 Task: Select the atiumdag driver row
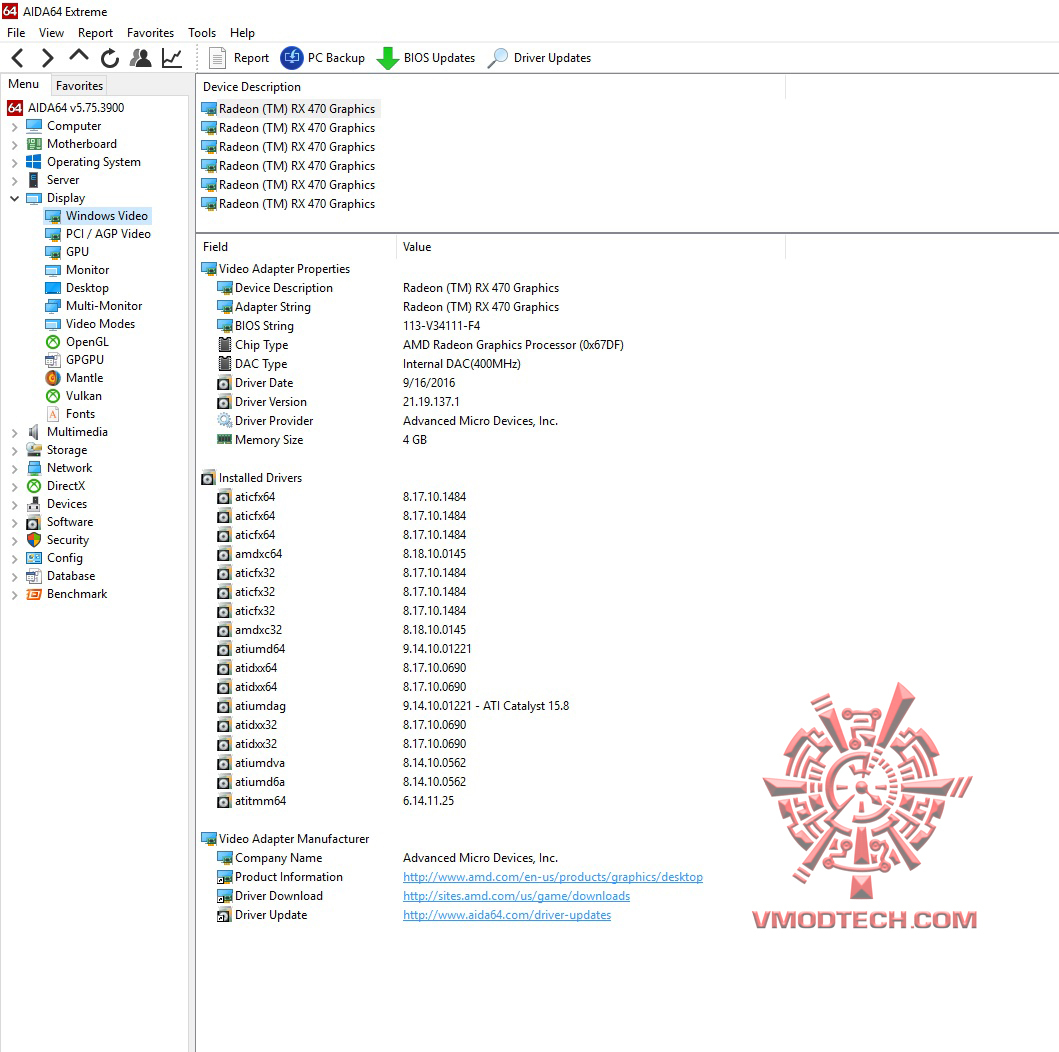(392, 706)
